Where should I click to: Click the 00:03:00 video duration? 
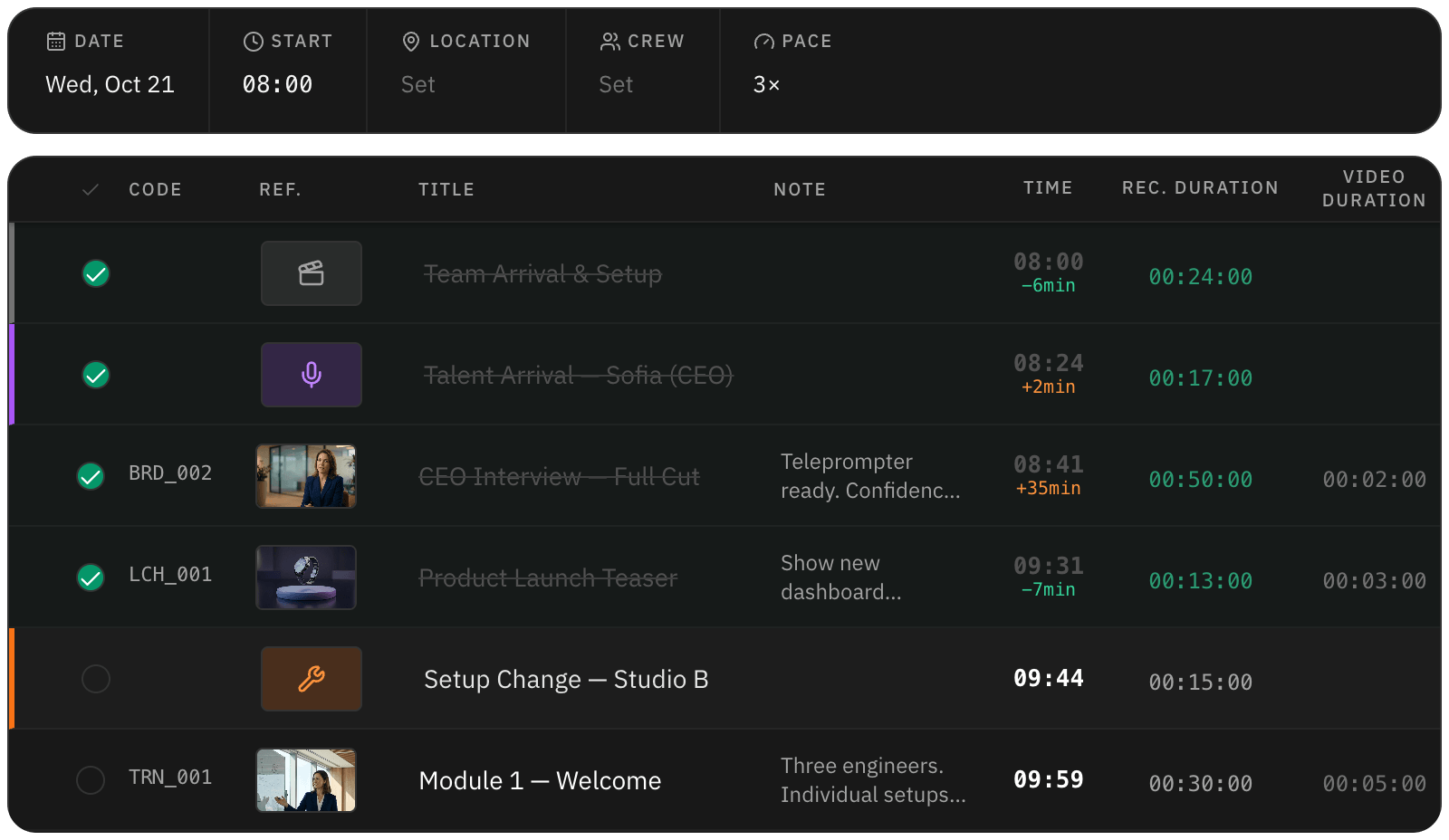[x=1374, y=581]
